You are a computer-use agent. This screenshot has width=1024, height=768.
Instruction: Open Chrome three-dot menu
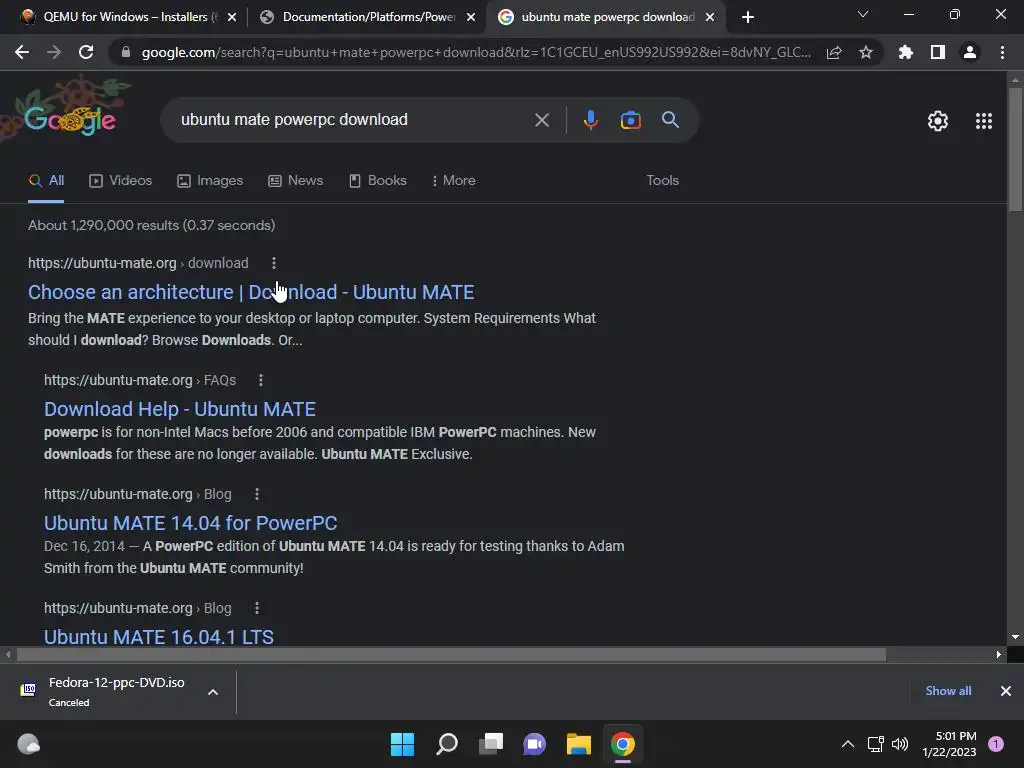[1002, 52]
